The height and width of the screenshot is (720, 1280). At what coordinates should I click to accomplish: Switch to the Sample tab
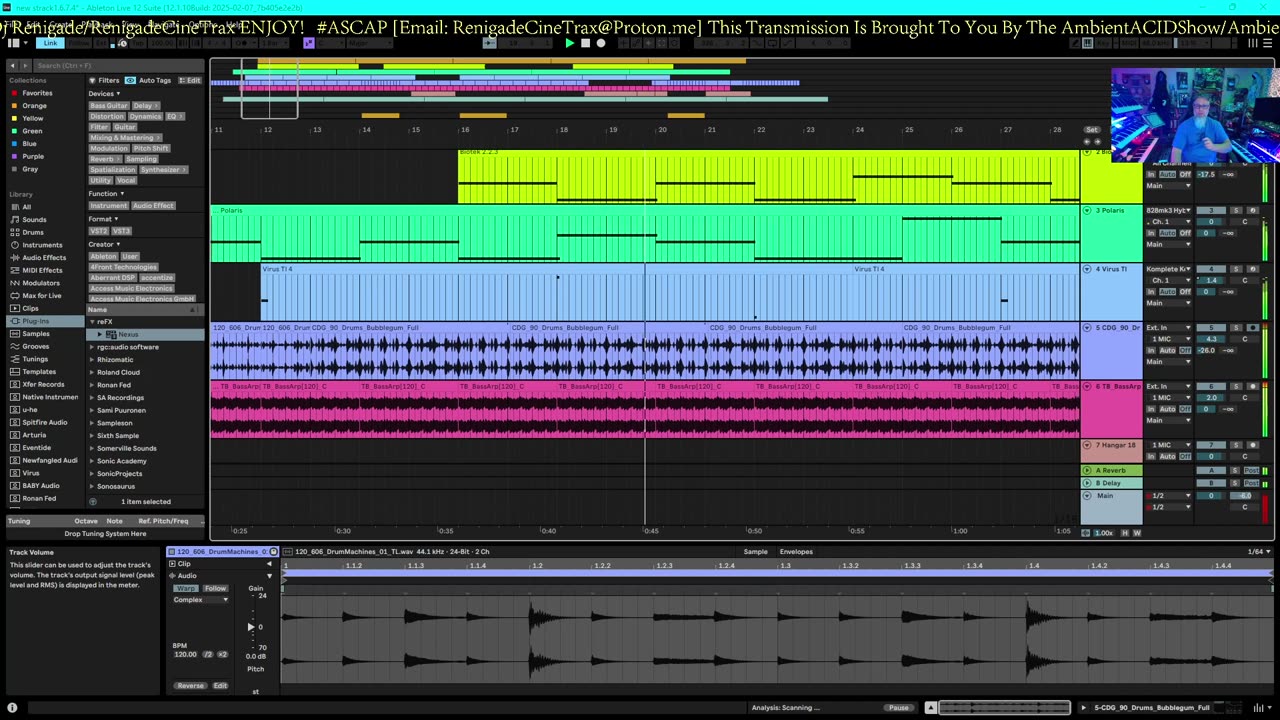755,551
